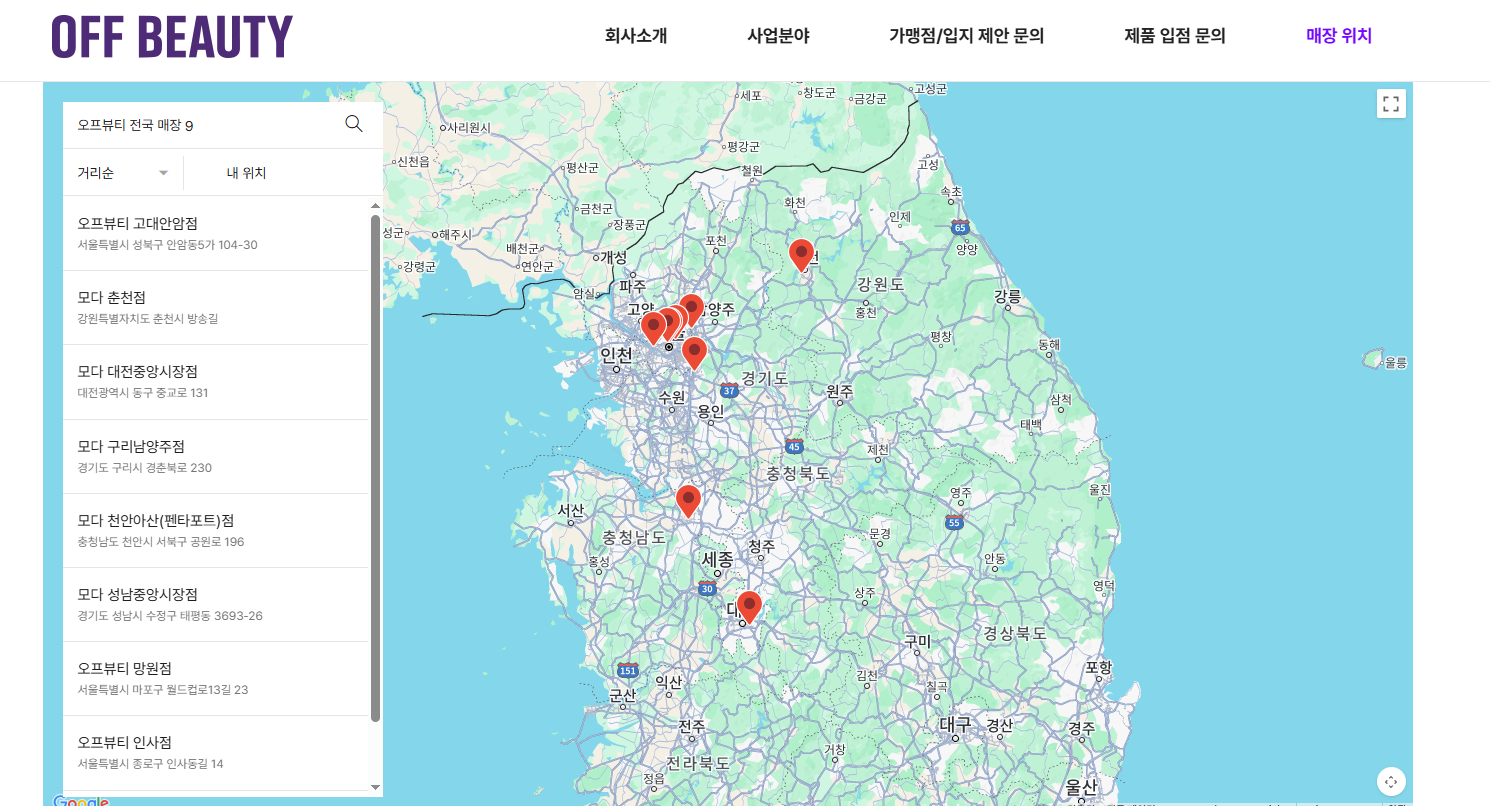Click the Google logo on map
Image resolution: width=1490 pixels, height=806 pixels.
pyautogui.click(x=81, y=800)
